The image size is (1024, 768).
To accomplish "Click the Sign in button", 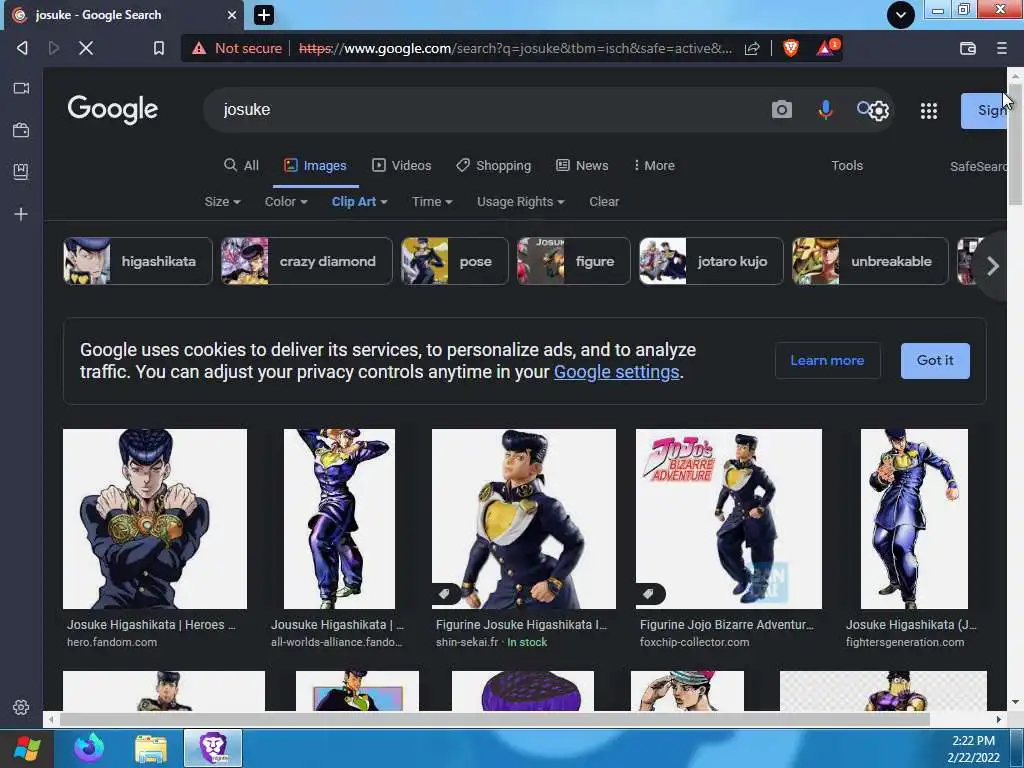I will coord(984,110).
